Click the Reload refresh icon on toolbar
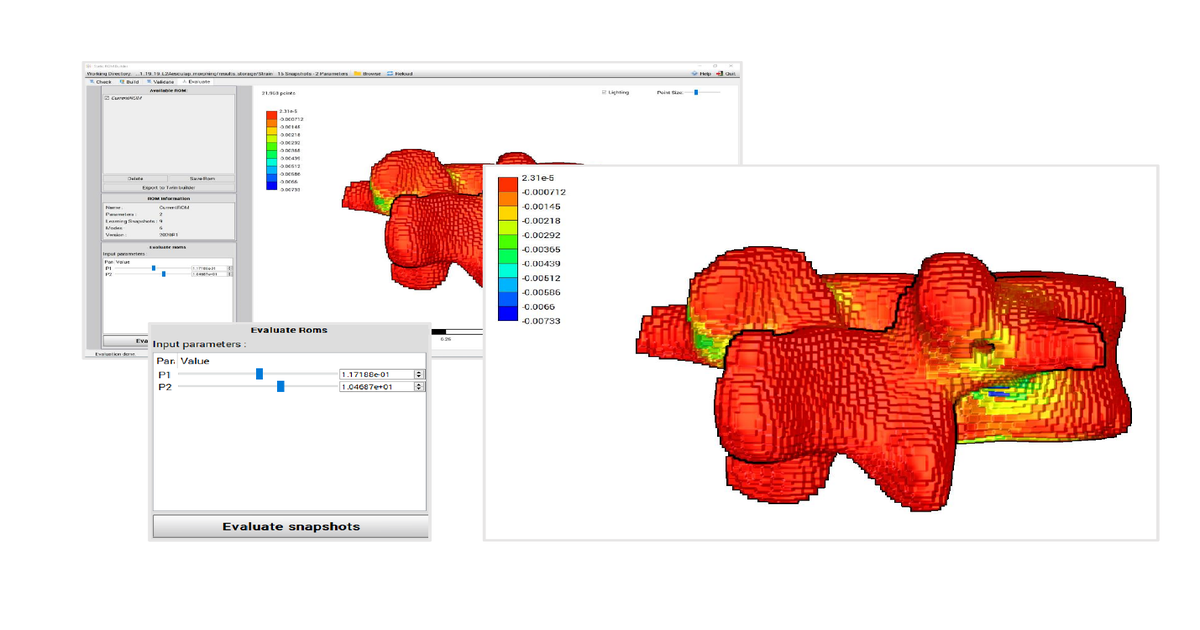 click(390, 73)
